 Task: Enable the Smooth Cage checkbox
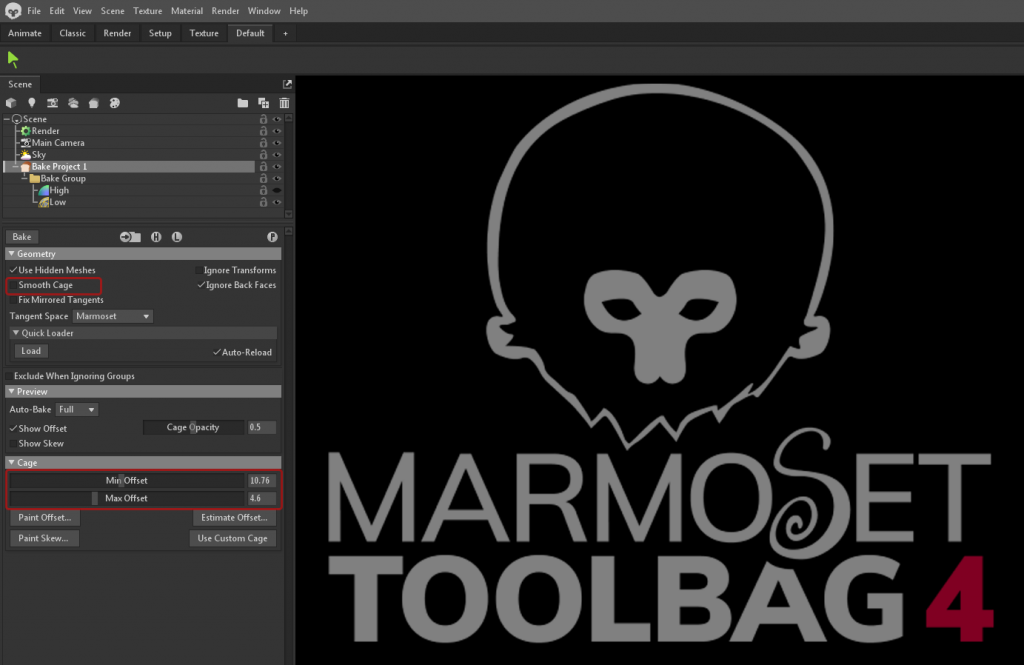point(13,285)
